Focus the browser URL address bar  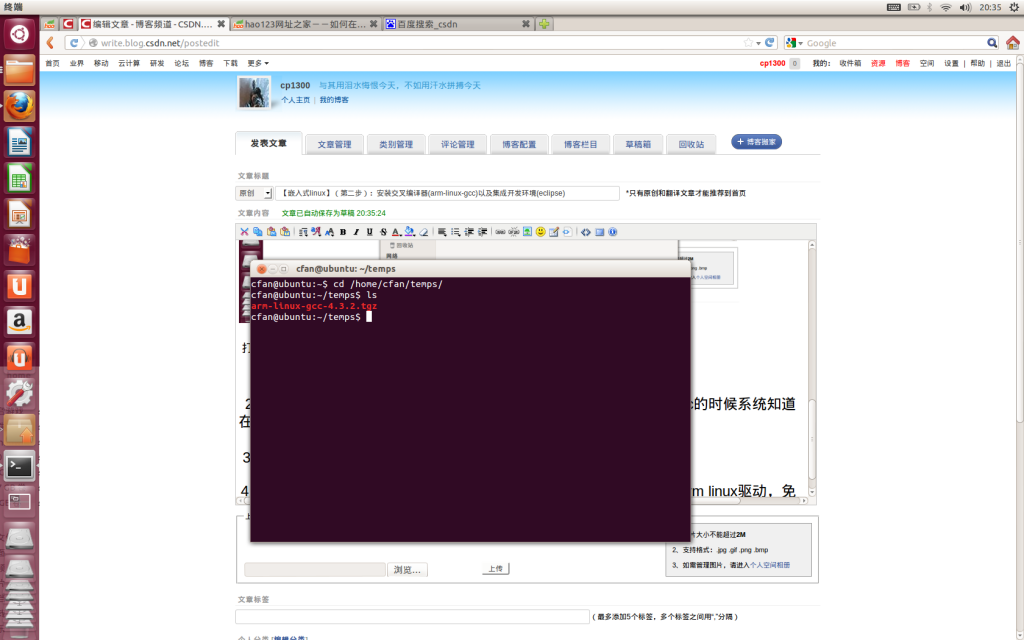click(418, 43)
